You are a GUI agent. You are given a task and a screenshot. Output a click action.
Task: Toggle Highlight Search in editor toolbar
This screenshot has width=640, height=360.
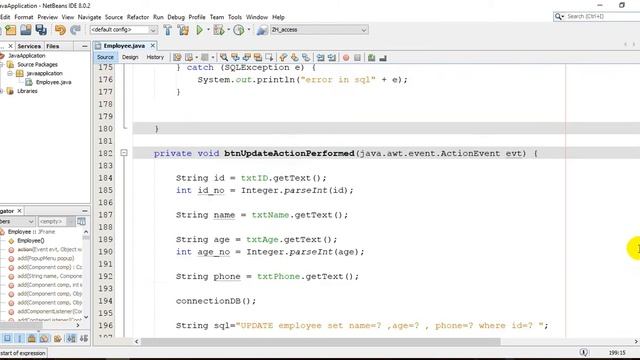258,58
